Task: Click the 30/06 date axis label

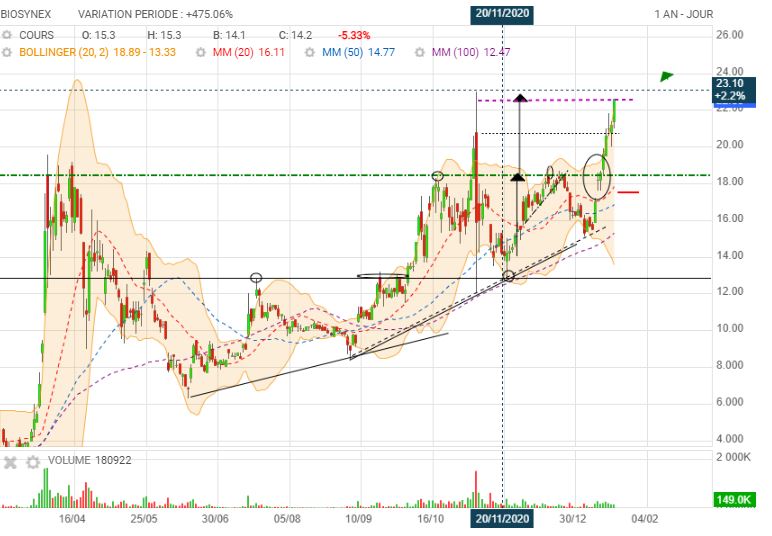Action: (x=215, y=519)
